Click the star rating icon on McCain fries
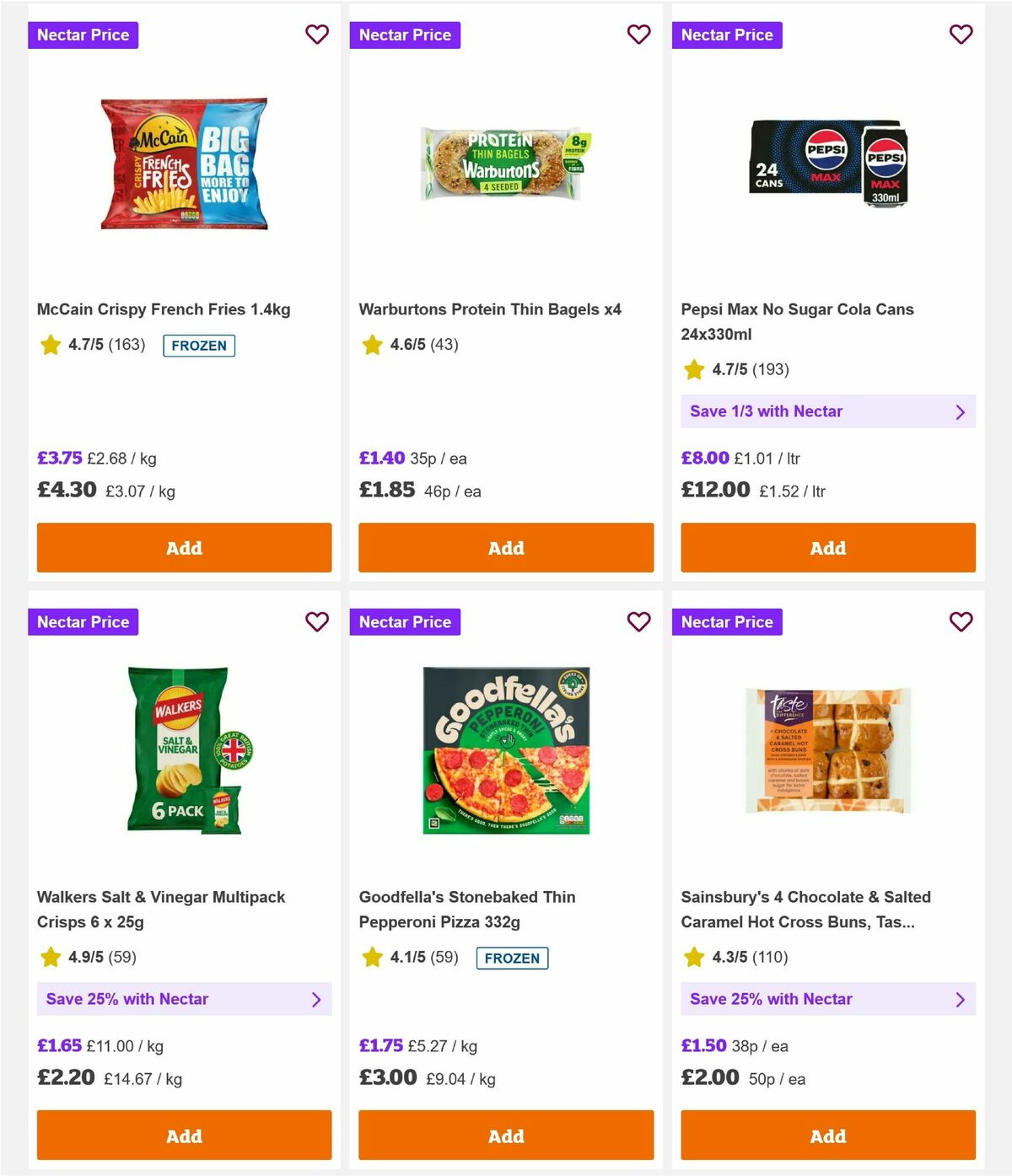1012x1176 pixels. [x=50, y=345]
